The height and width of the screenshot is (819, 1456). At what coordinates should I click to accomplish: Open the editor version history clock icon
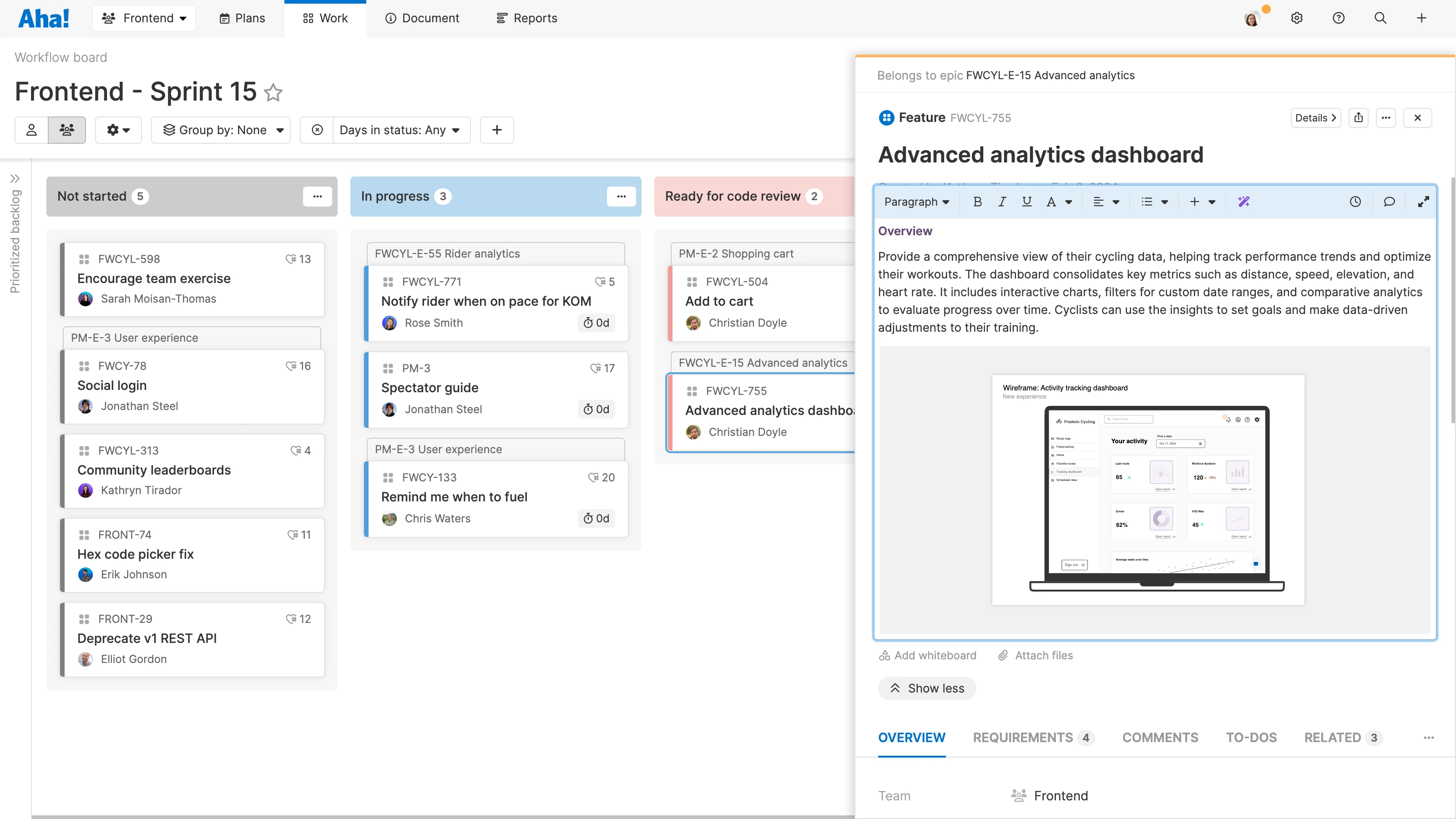tap(1355, 202)
